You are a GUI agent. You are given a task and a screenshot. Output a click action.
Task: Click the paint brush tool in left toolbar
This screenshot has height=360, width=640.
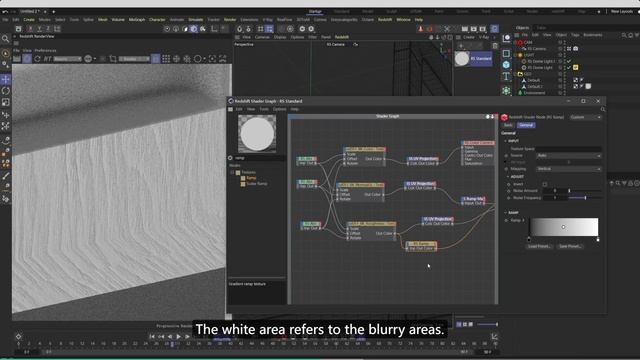pyautogui.click(x=6, y=176)
